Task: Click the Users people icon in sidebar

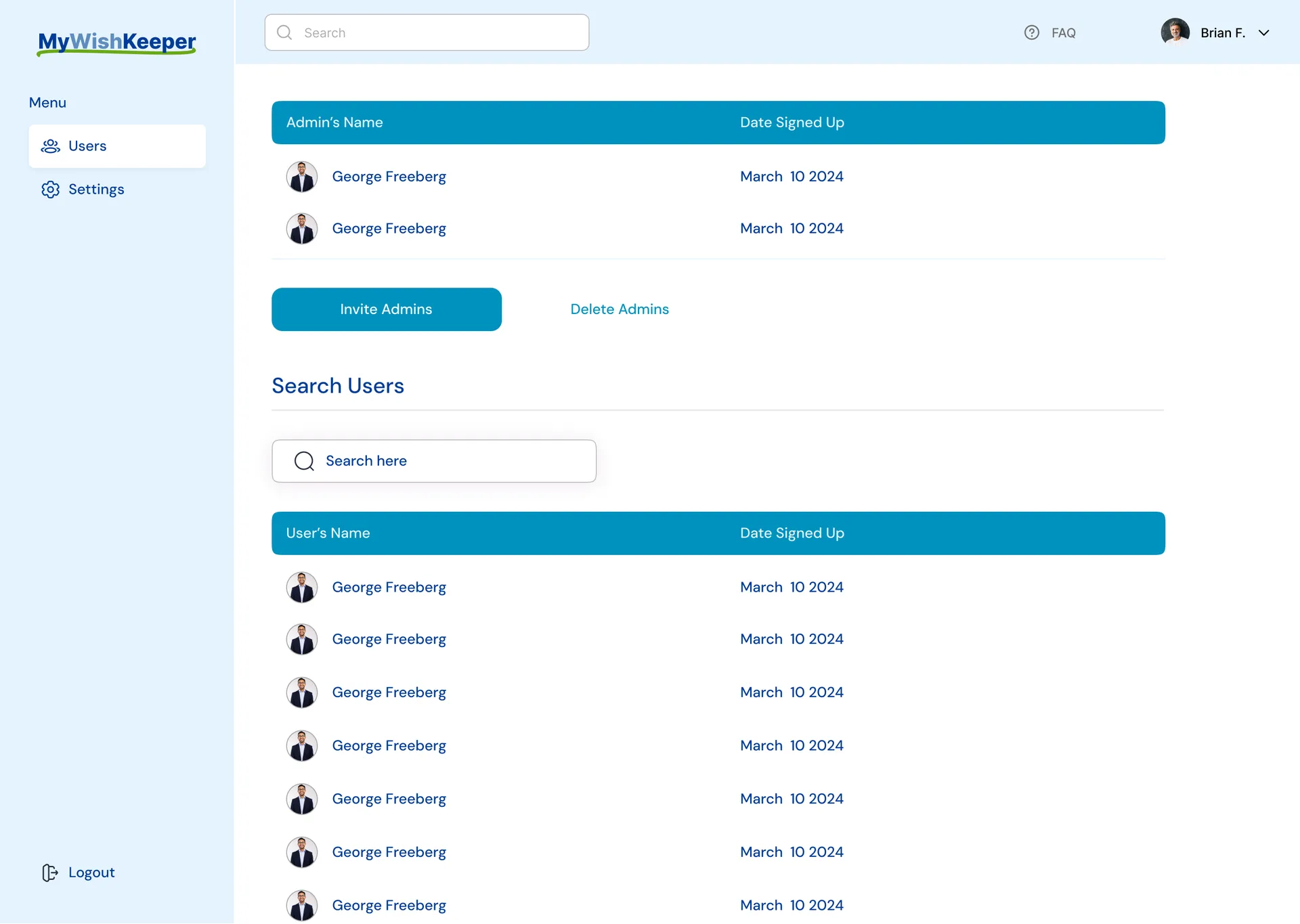Action: click(x=51, y=146)
